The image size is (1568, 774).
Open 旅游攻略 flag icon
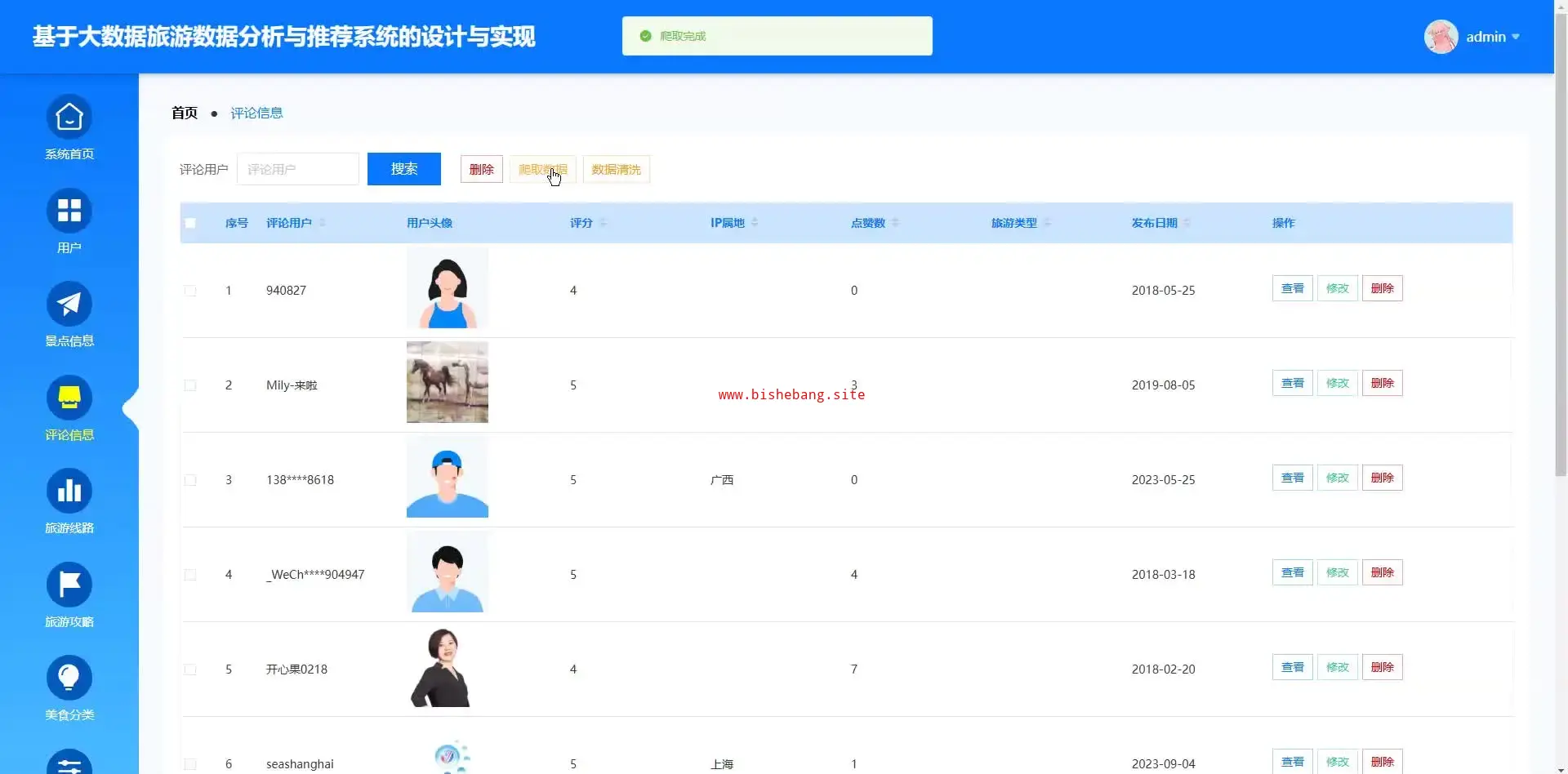(69, 585)
